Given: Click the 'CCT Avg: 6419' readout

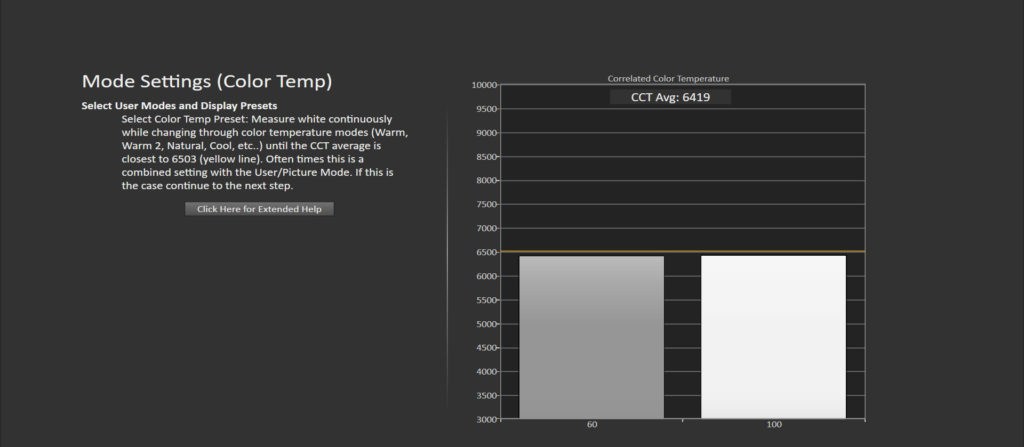Looking at the screenshot, I should pos(670,97).
